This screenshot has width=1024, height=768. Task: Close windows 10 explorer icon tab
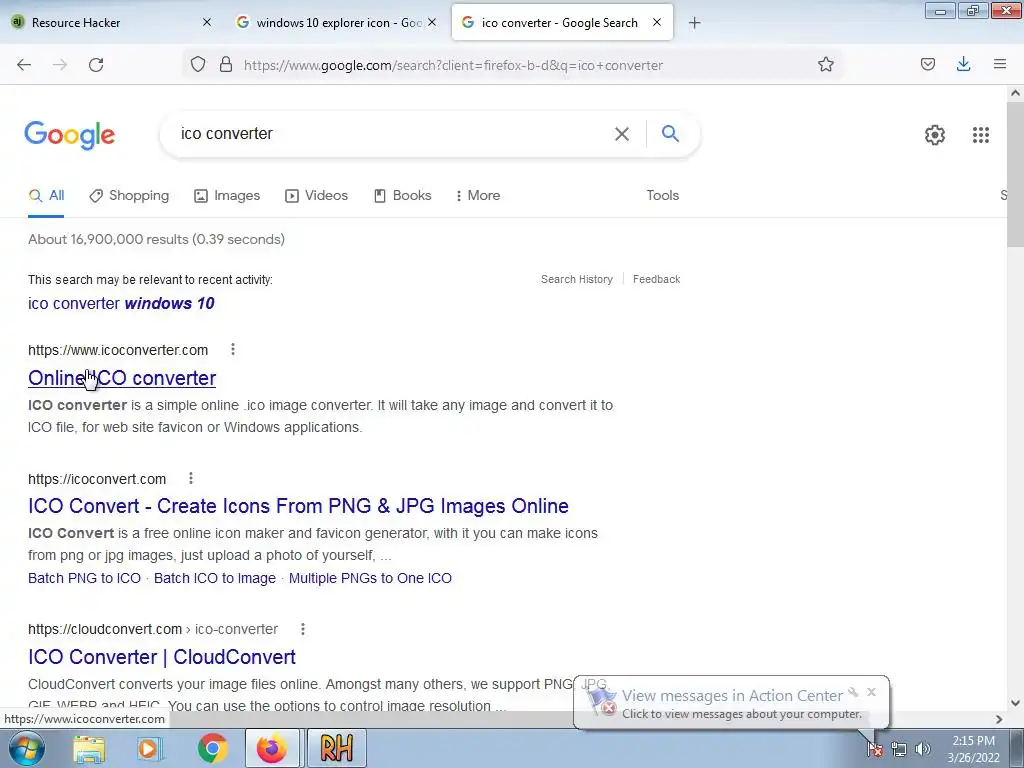(432, 22)
